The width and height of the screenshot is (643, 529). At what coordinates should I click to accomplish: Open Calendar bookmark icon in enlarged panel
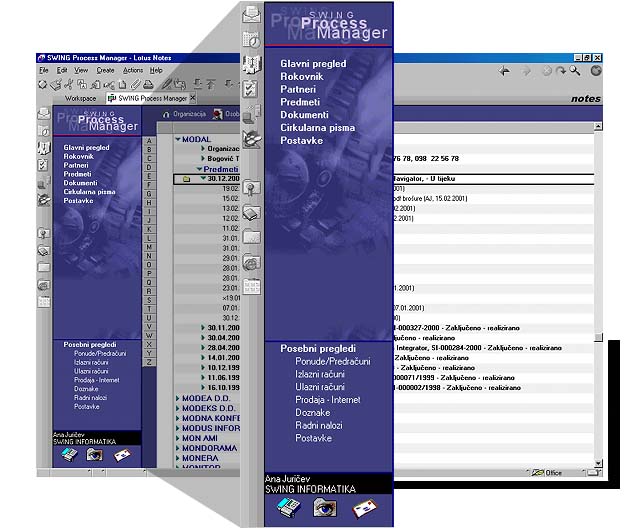pyautogui.click(x=251, y=40)
